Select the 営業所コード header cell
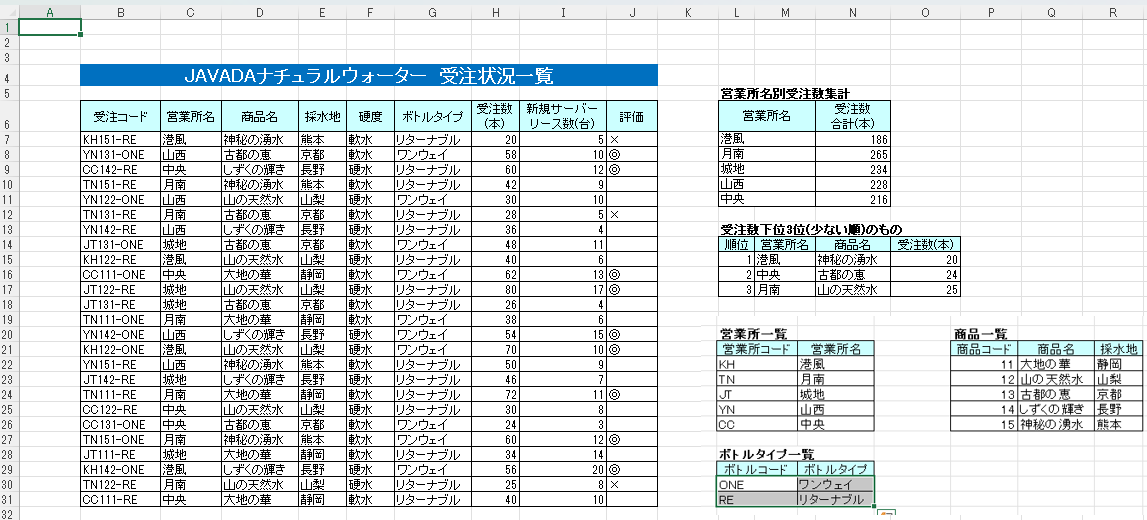This screenshot has height=520, width=1147. (757, 349)
